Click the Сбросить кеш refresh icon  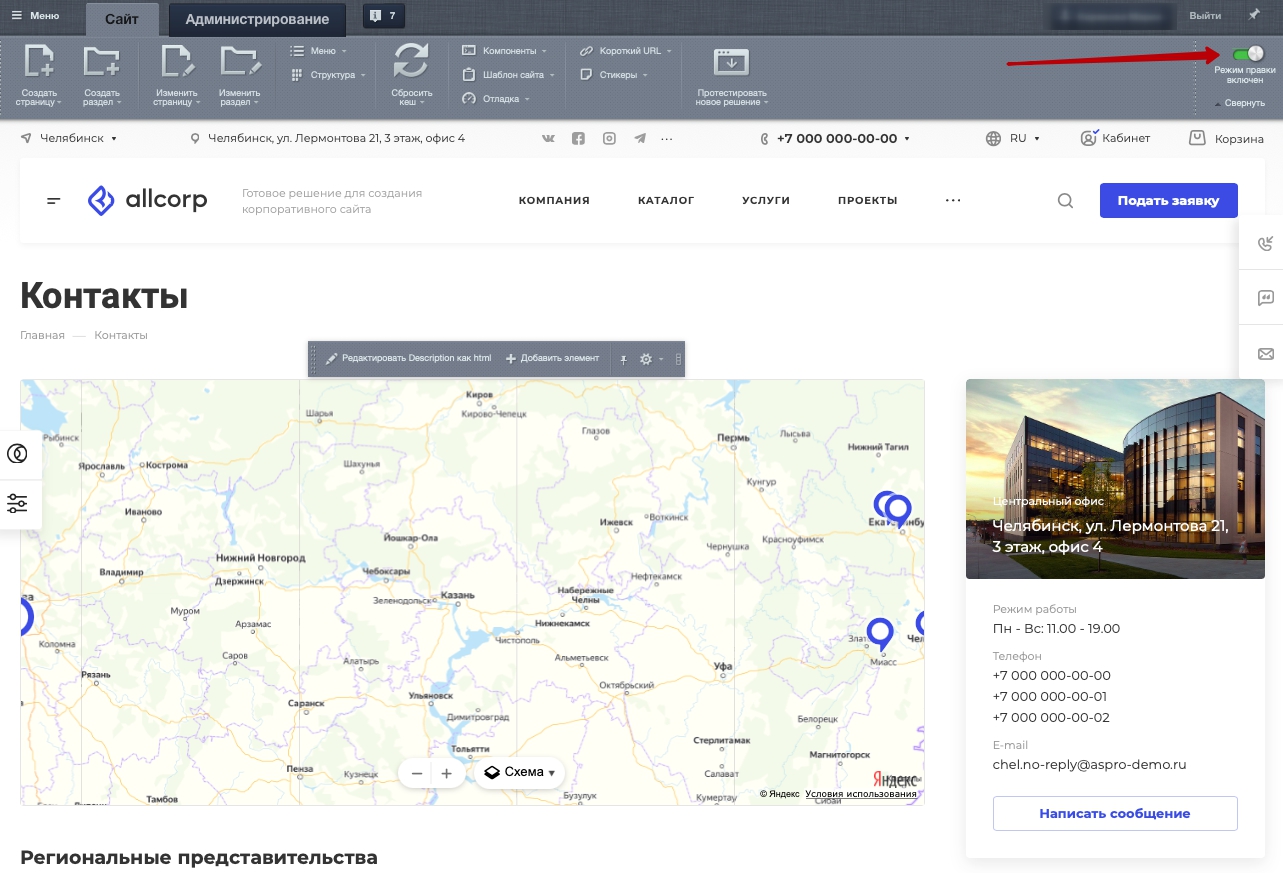click(x=410, y=61)
